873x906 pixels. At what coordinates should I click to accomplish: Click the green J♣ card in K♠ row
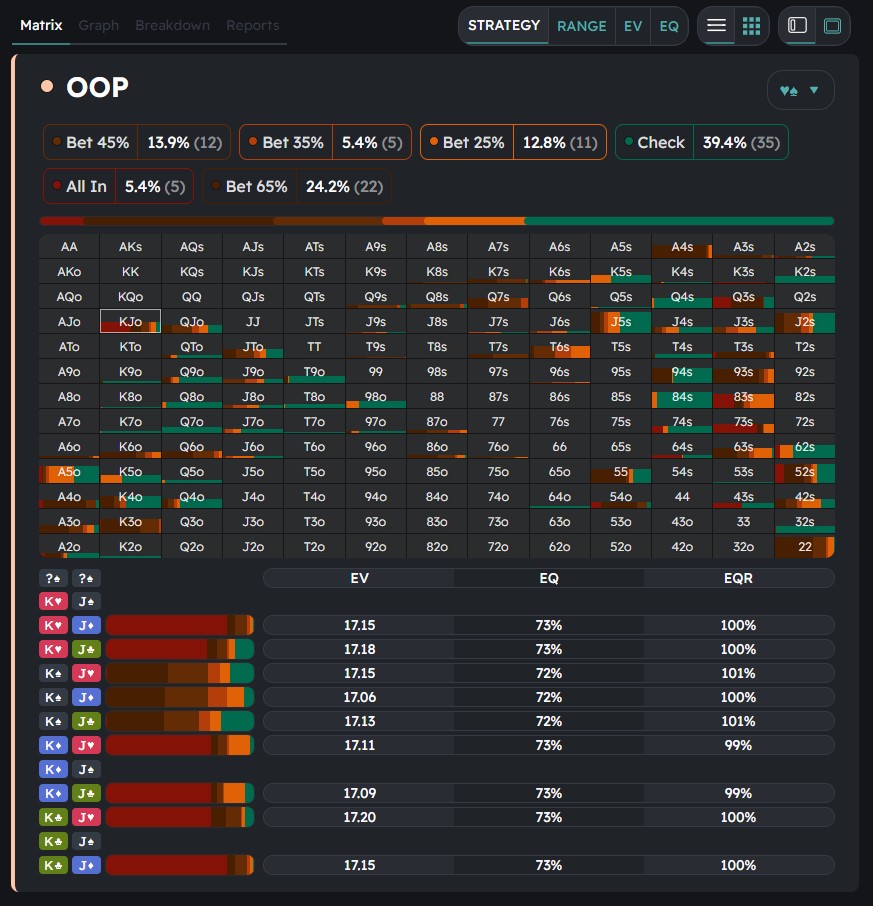coord(86,721)
